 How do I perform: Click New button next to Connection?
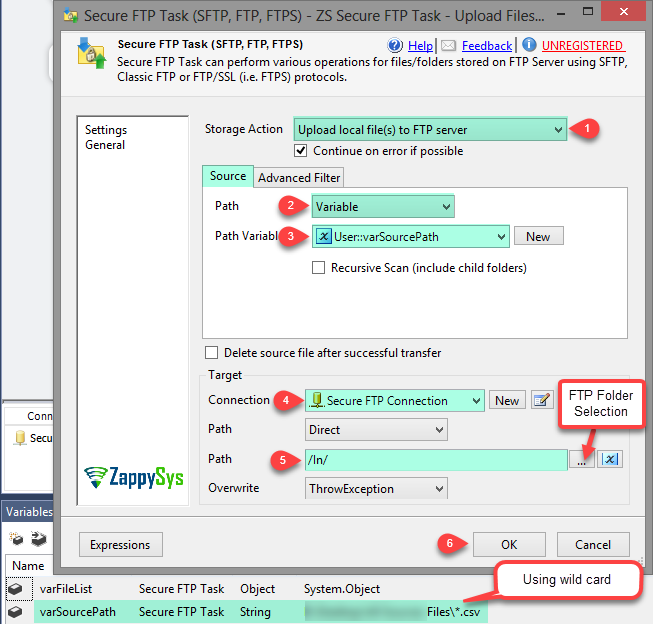(x=507, y=400)
